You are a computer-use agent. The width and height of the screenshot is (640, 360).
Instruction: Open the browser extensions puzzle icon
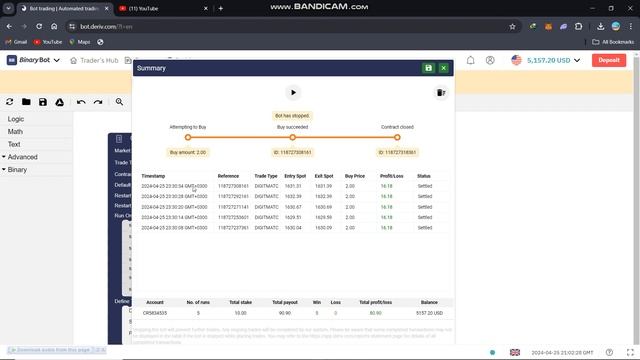coord(578,27)
